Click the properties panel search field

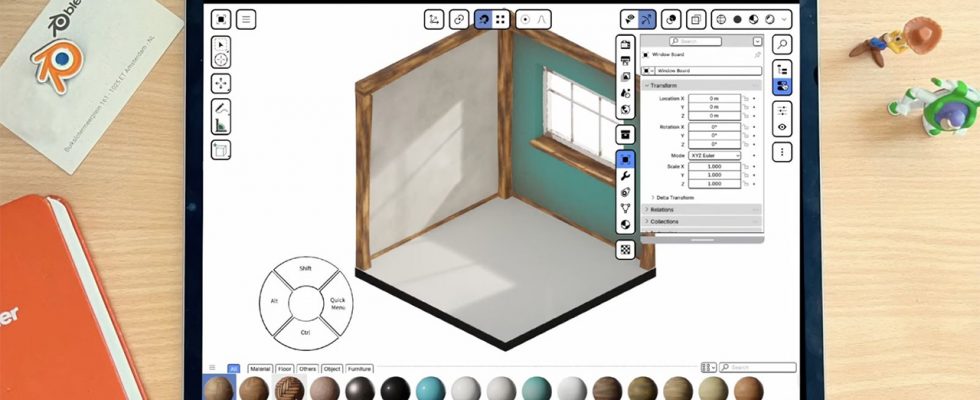[695, 41]
